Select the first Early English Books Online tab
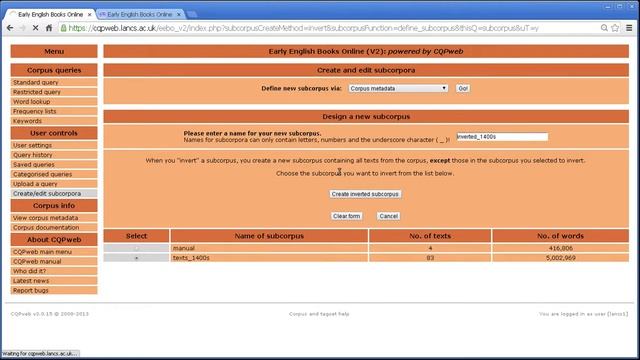 pyautogui.click(x=50, y=14)
